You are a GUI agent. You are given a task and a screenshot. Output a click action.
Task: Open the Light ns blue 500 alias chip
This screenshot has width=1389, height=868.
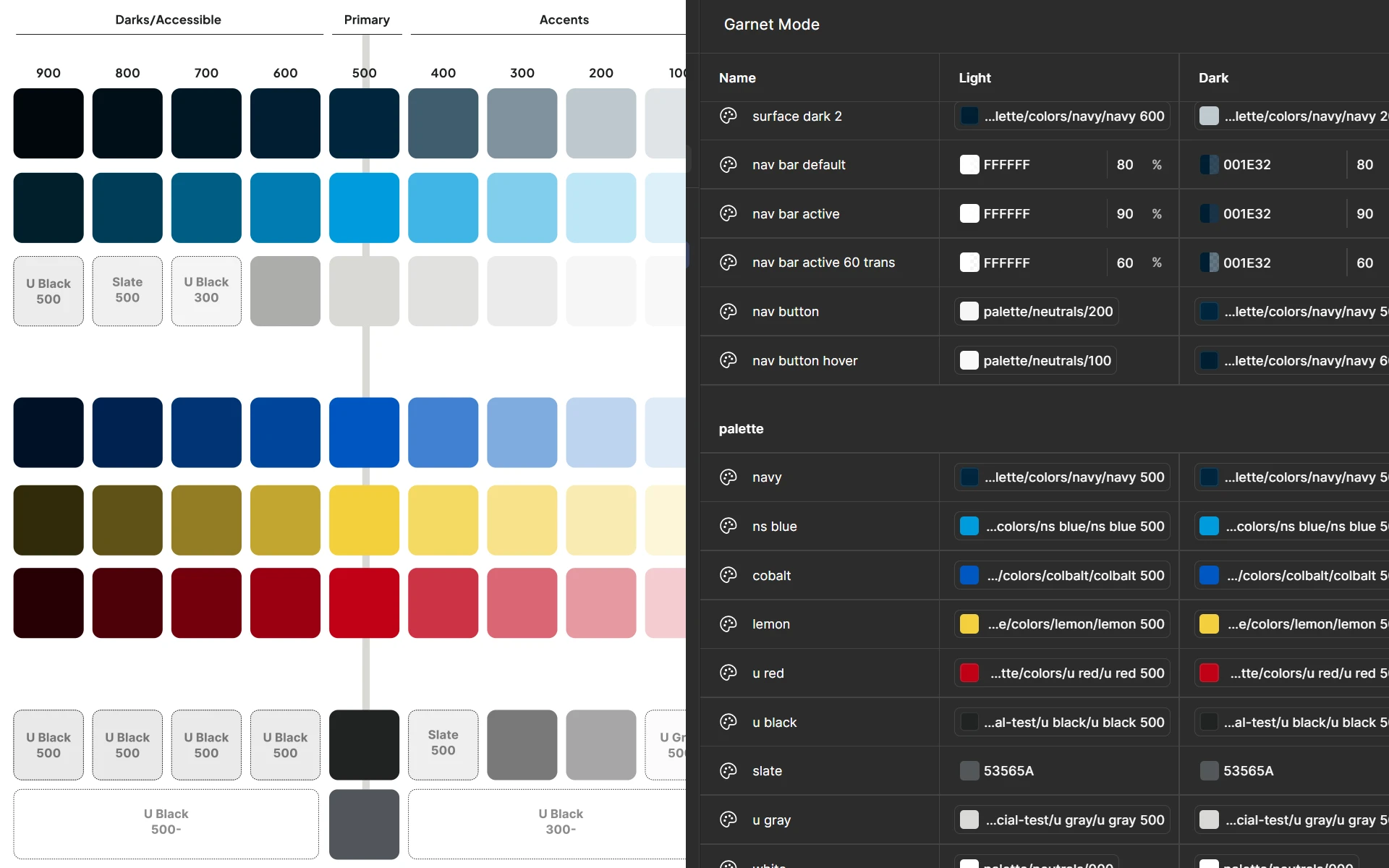coord(1062,526)
